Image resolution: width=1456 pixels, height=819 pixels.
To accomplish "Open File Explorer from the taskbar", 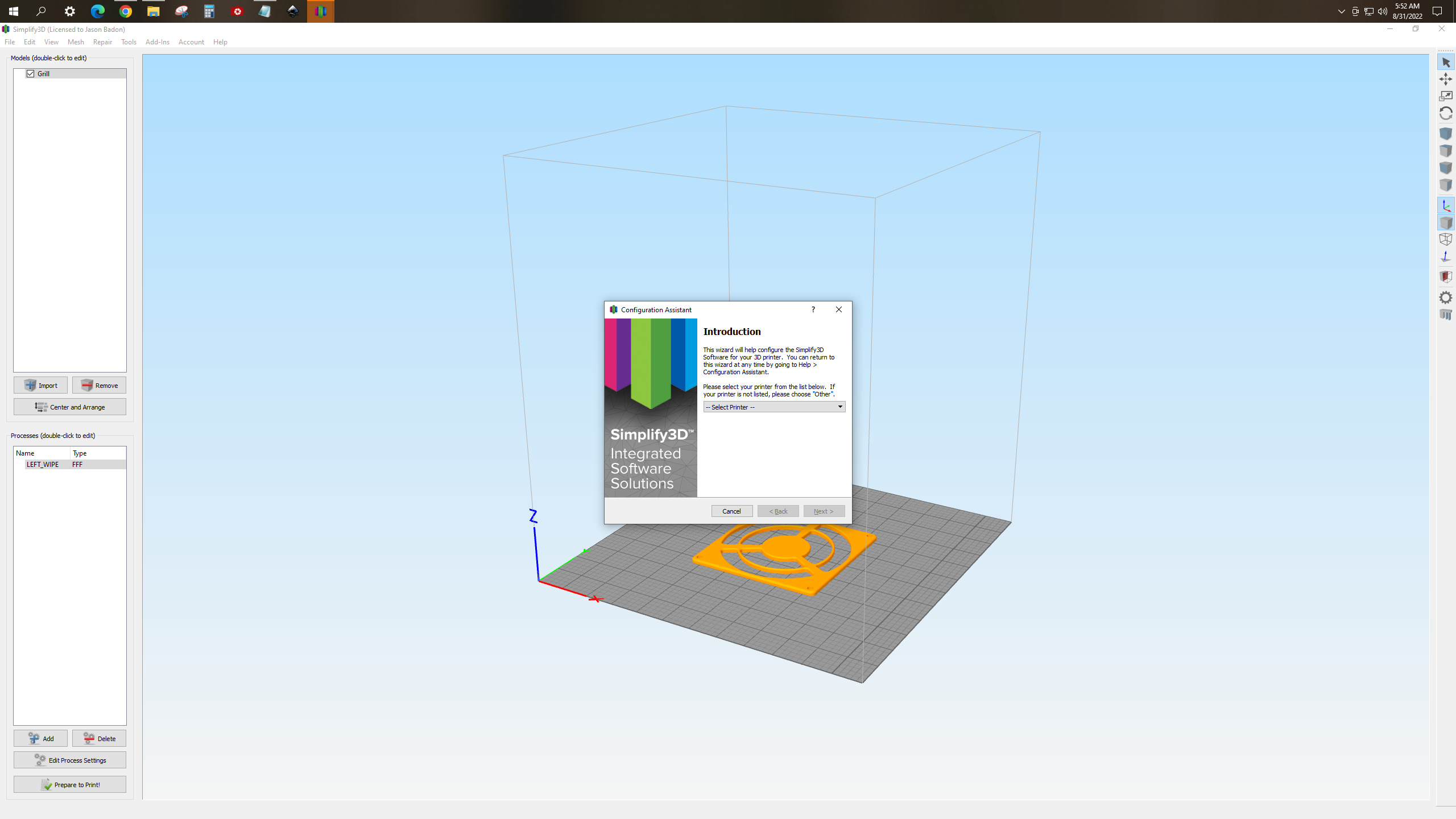I will click(154, 11).
